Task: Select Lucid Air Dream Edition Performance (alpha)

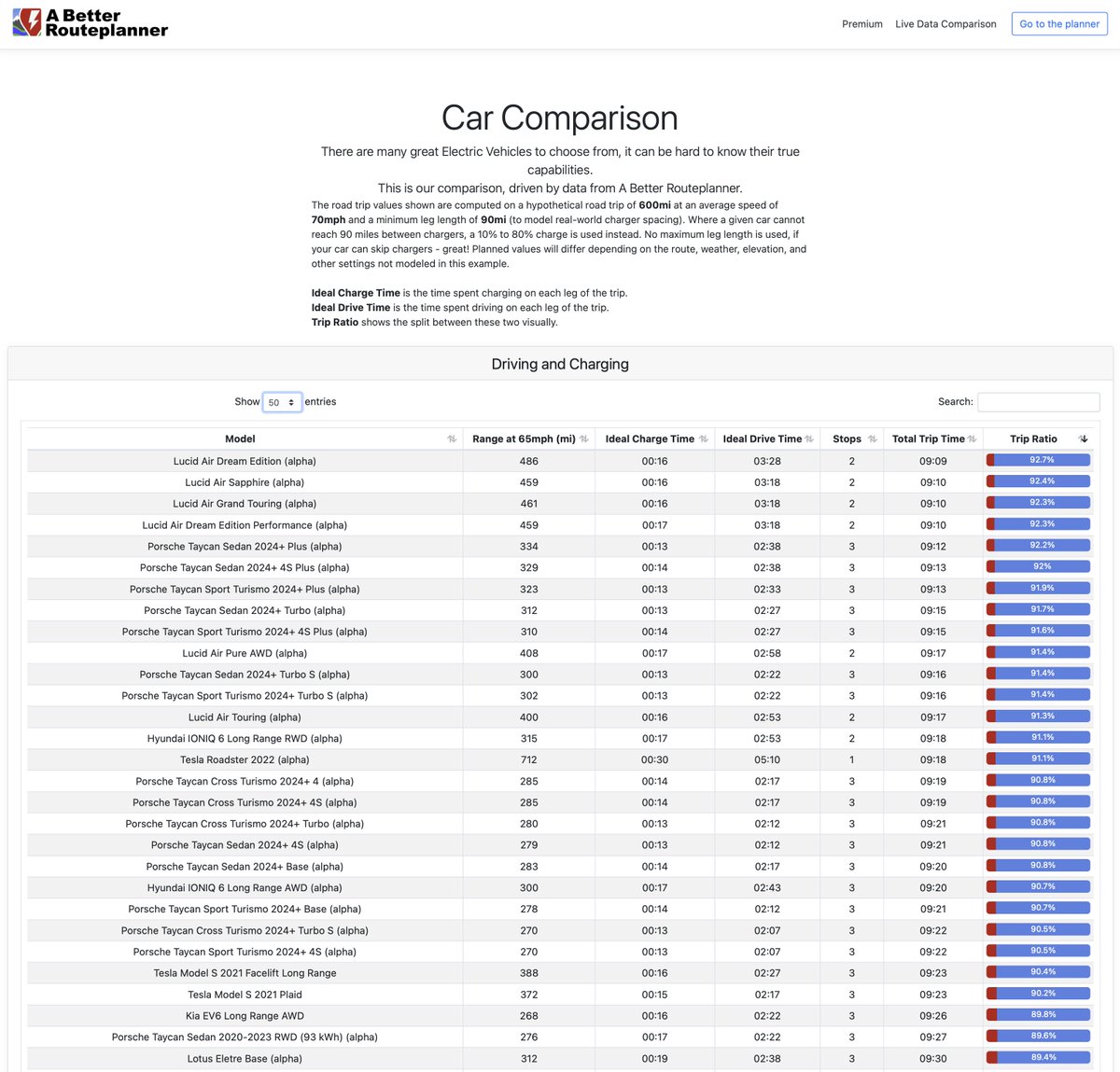Action: click(x=560, y=525)
